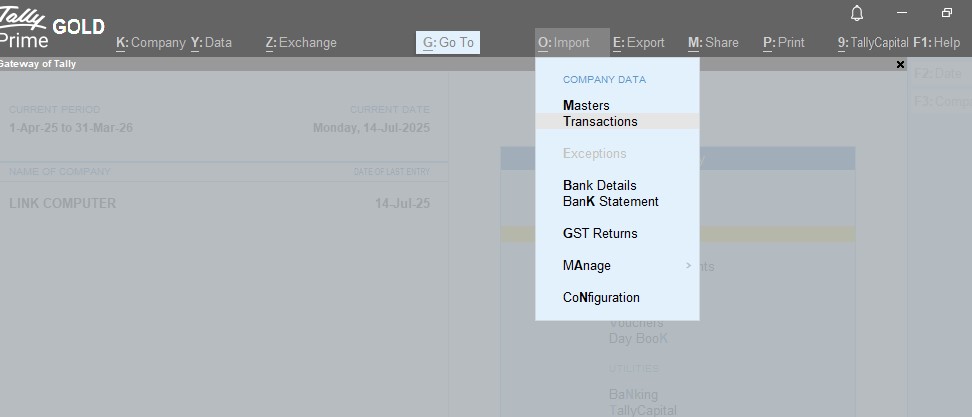Open the Exchange menu
Viewport: 972px width, 417px height.
(301, 43)
